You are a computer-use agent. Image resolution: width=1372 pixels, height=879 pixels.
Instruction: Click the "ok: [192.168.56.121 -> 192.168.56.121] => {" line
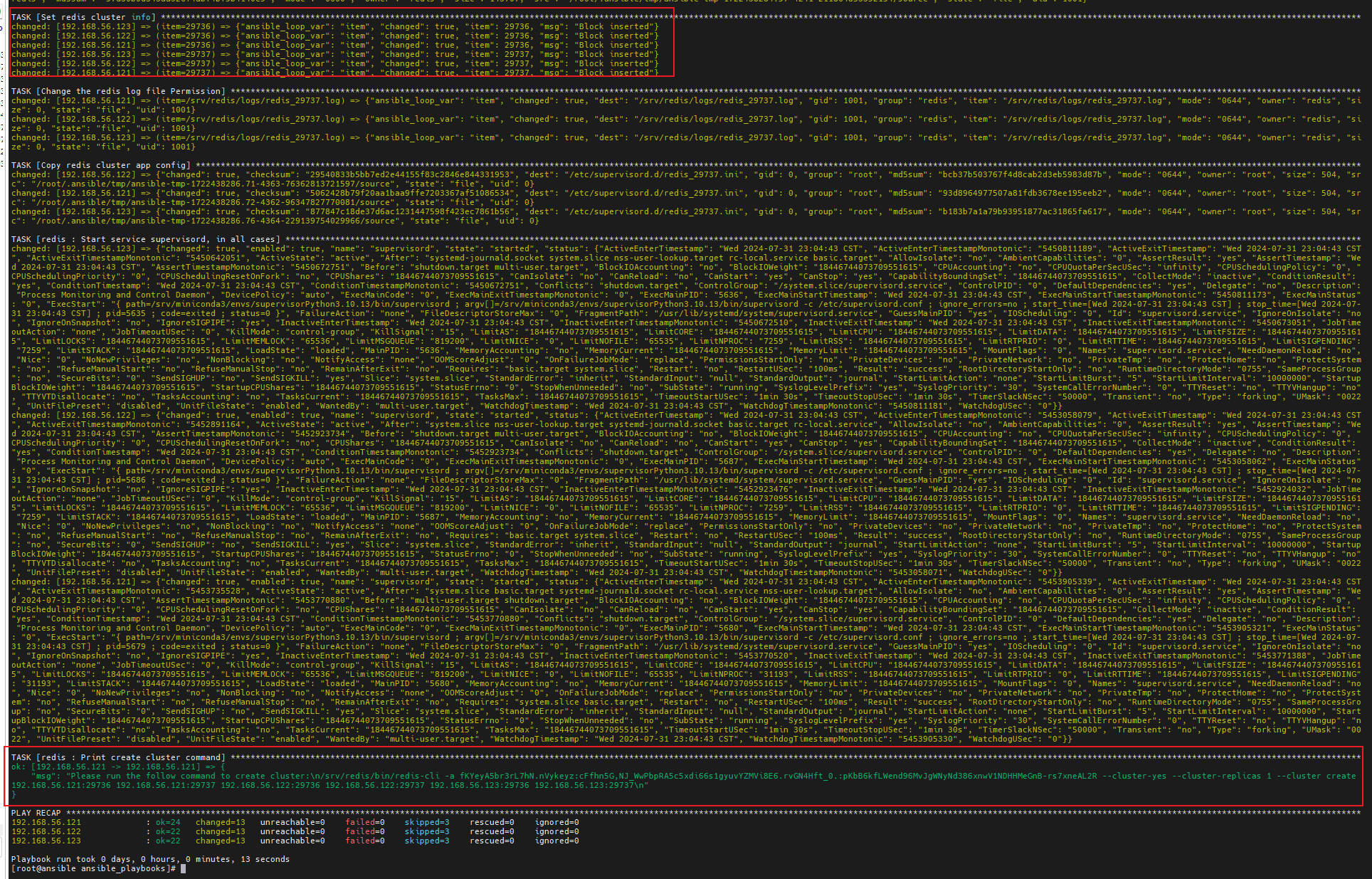[118, 767]
